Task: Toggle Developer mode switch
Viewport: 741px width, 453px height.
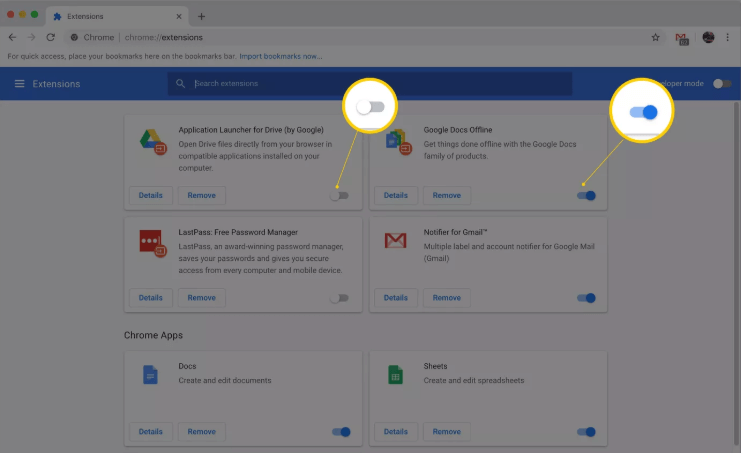Action: (x=722, y=84)
